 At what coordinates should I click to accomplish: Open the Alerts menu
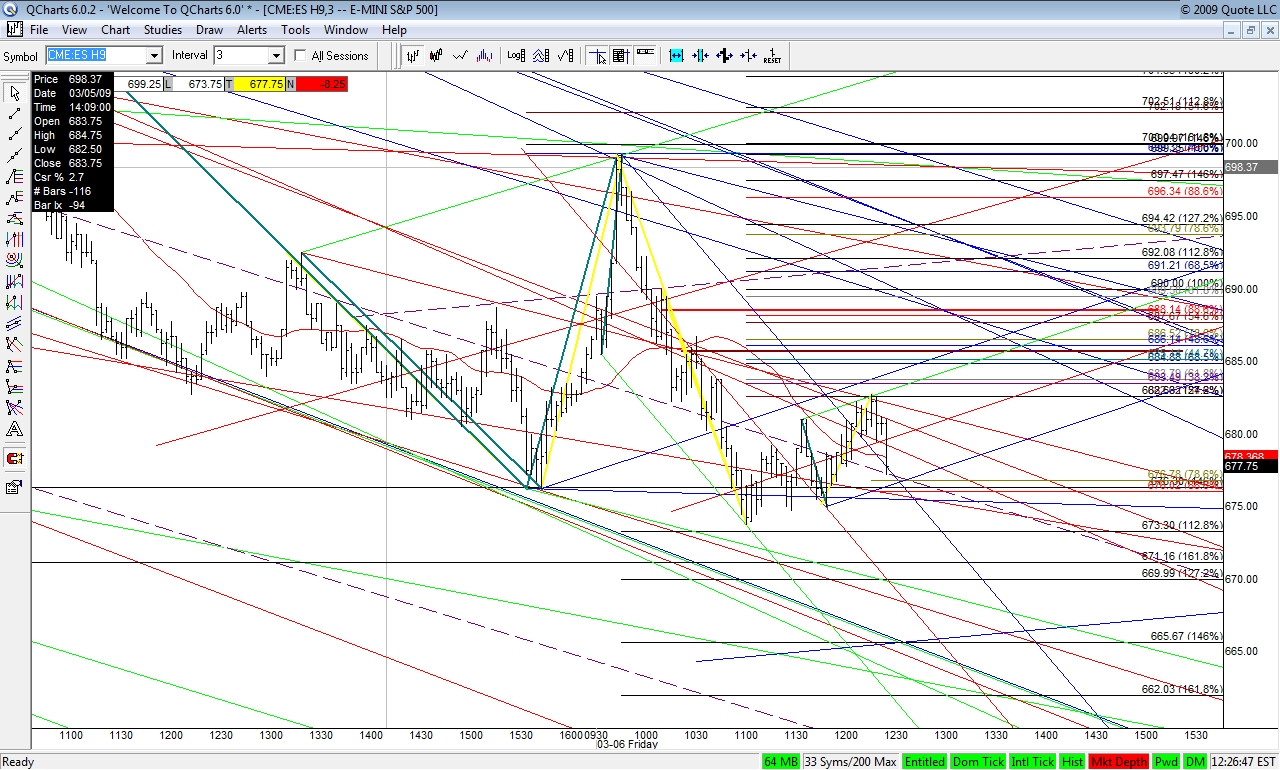tap(252, 30)
